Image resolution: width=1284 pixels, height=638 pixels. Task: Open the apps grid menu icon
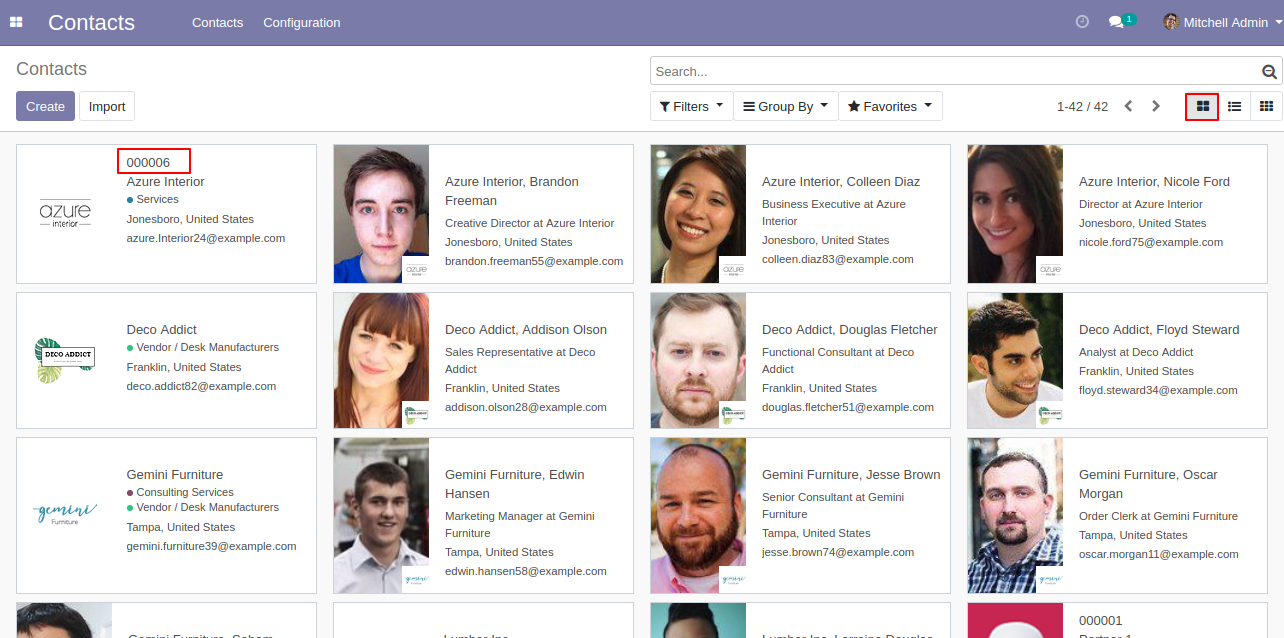point(16,22)
